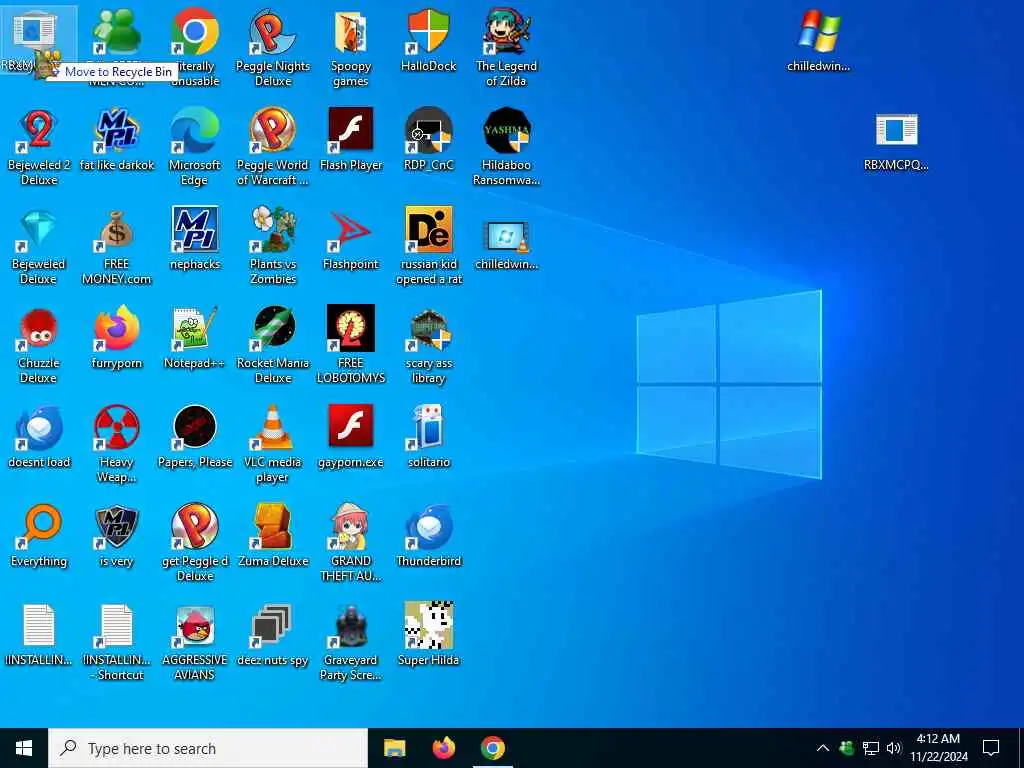Select the get Peggle d Deluxe icon
The height and width of the screenshot is (768, 1024).
coord(195,526)
